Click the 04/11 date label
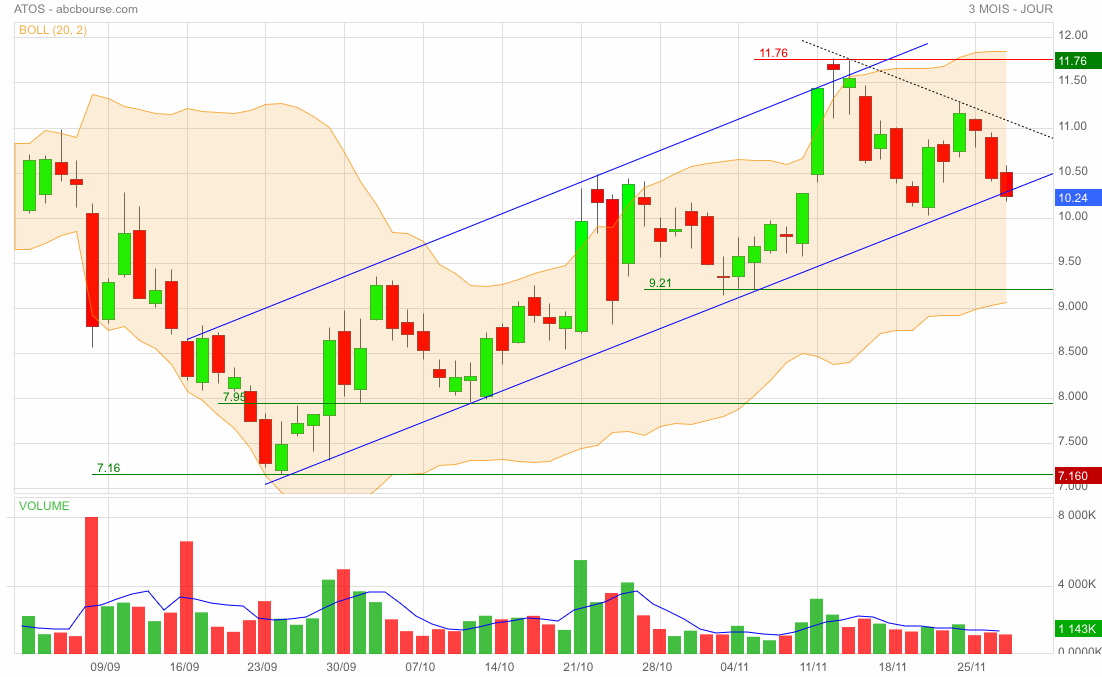 point(734,667)
